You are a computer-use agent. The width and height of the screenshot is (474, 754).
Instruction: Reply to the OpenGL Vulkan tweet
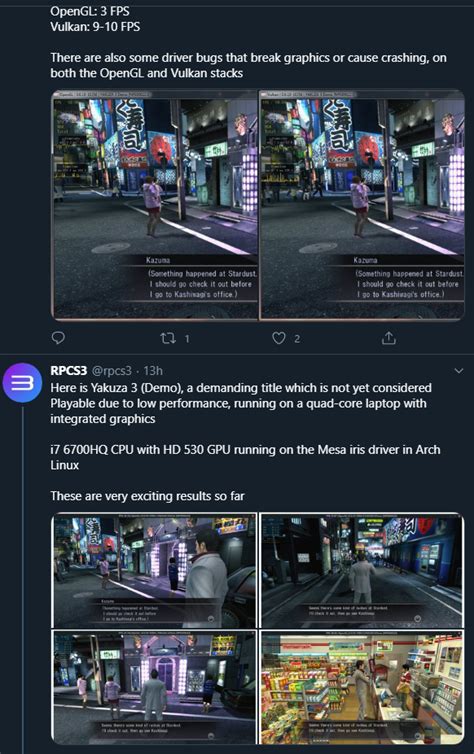point(58,338)
